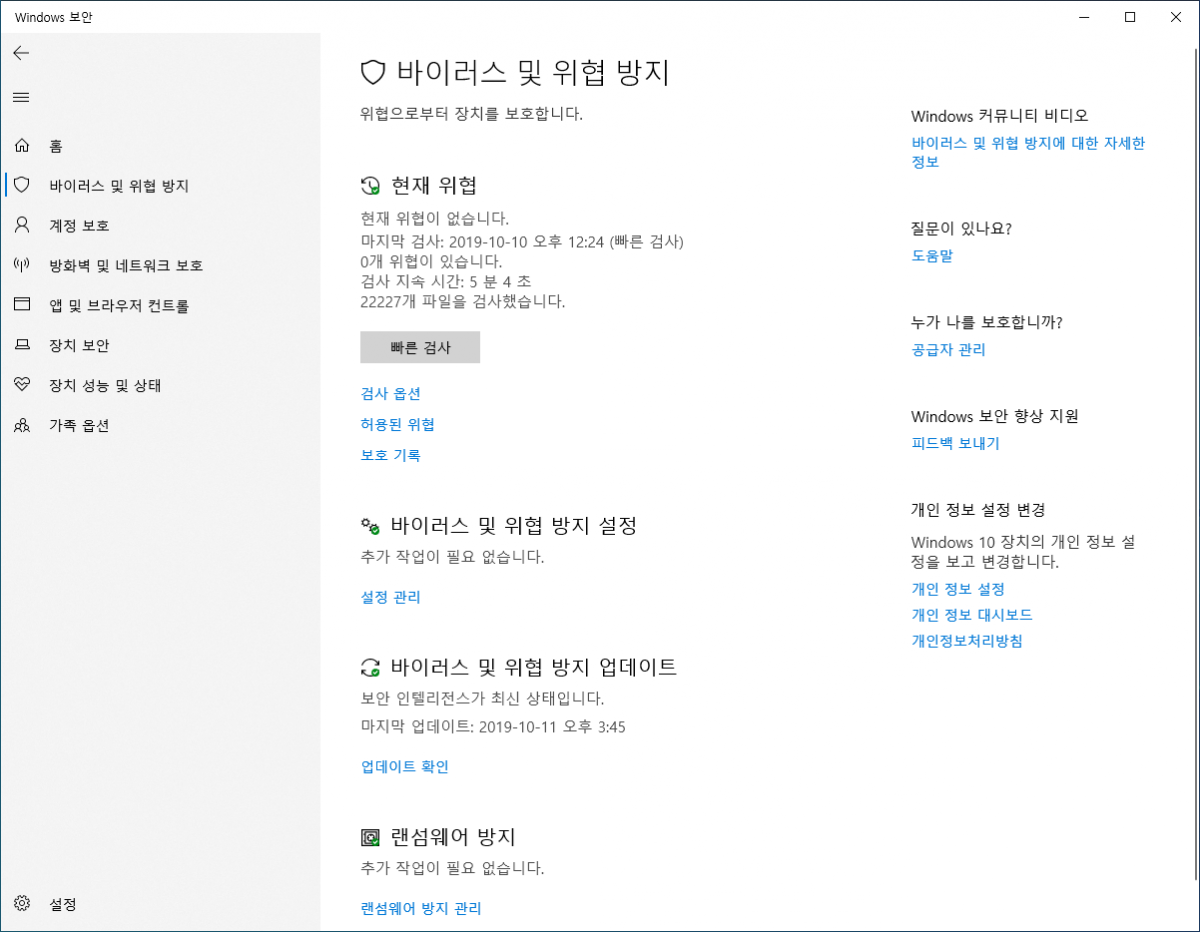The width and height of the screenshot is (1200, 932).
Task: Click the 랜섬웨어 방지 section icon
Action: point(371,837)
